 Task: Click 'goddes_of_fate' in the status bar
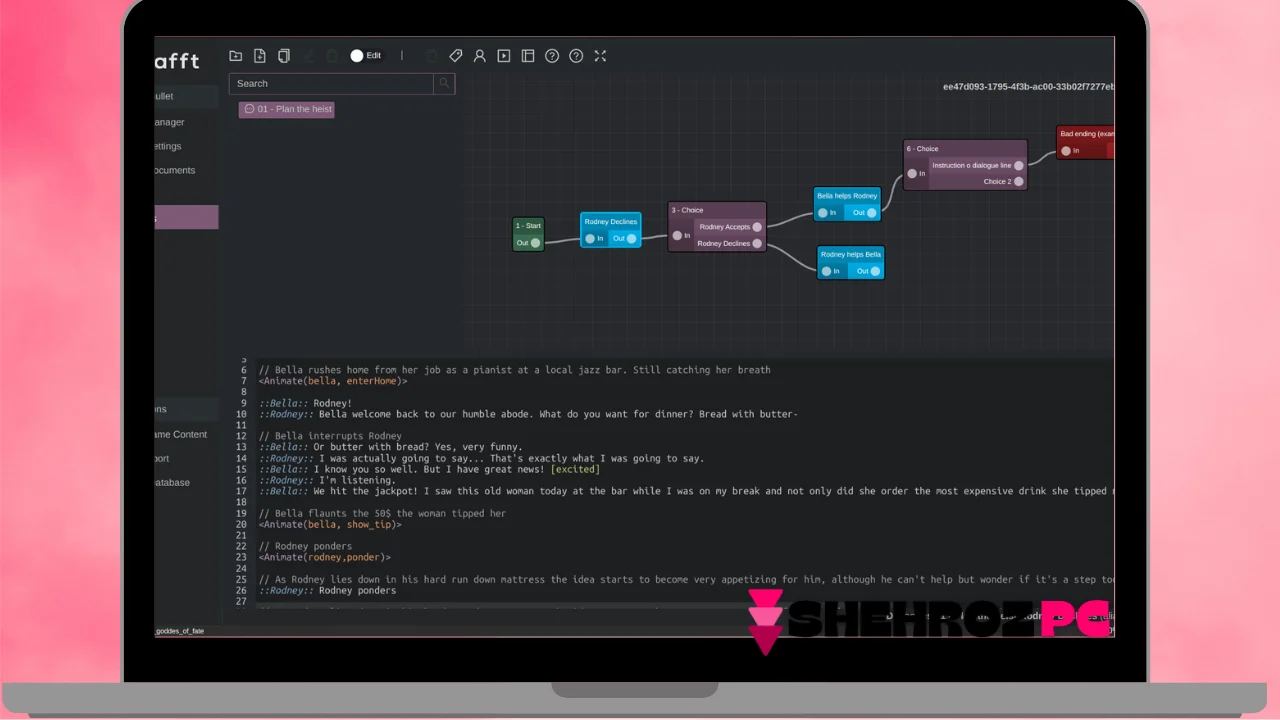tap(179, 631)
